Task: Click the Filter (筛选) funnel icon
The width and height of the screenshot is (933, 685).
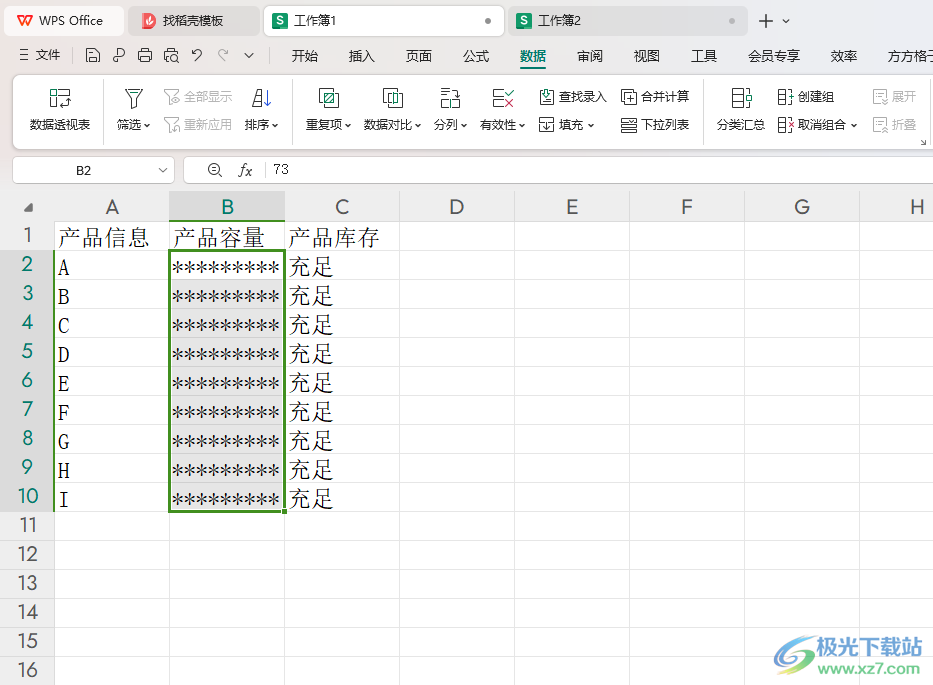Action: coord(133,98)
